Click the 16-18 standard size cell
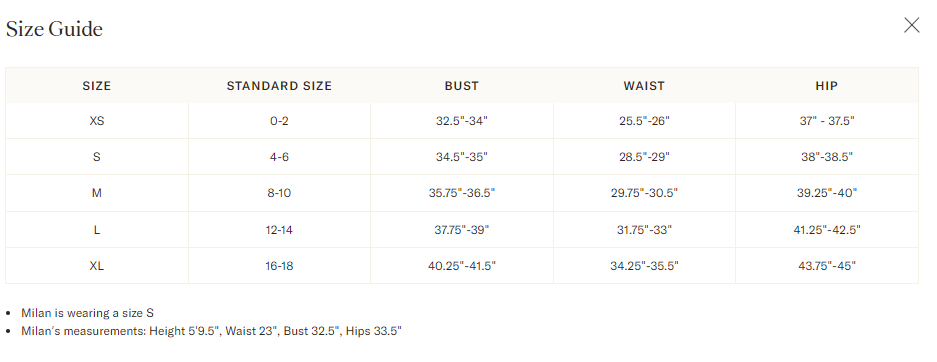The width and height of the screenshot is (937, 362). [279, 266]
